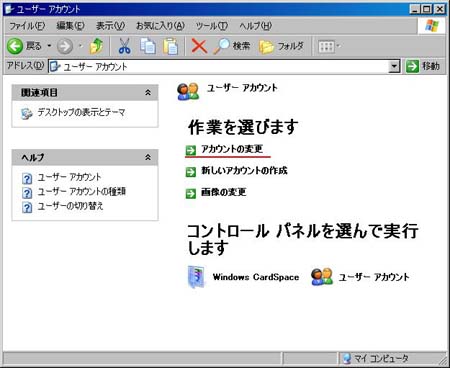Click the Paste clipboard icon

click(x=170, y=46)
